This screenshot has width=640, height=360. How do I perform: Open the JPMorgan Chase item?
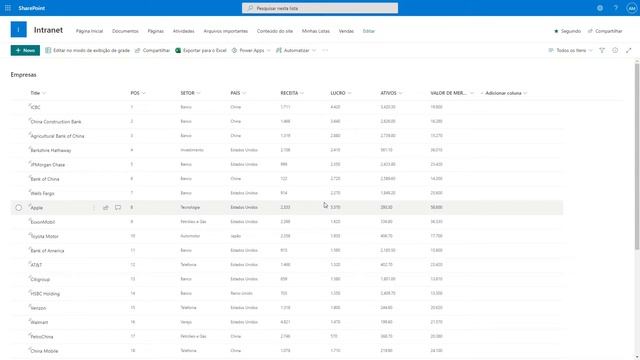coord(48,165)
